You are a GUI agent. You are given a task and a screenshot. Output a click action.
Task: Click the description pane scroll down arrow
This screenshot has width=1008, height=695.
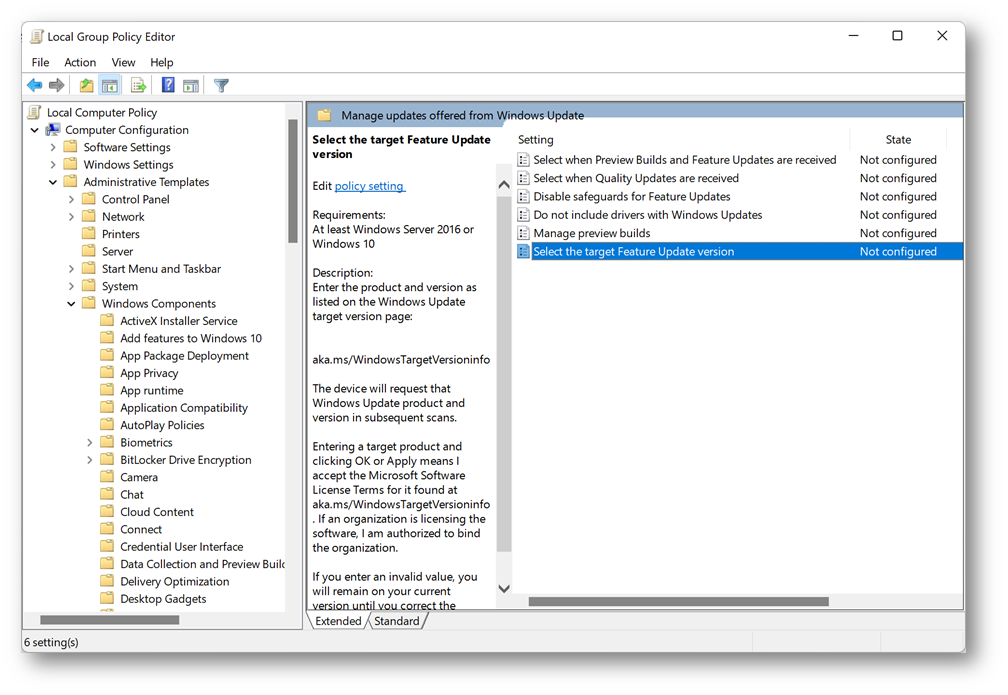coord(504,589)
